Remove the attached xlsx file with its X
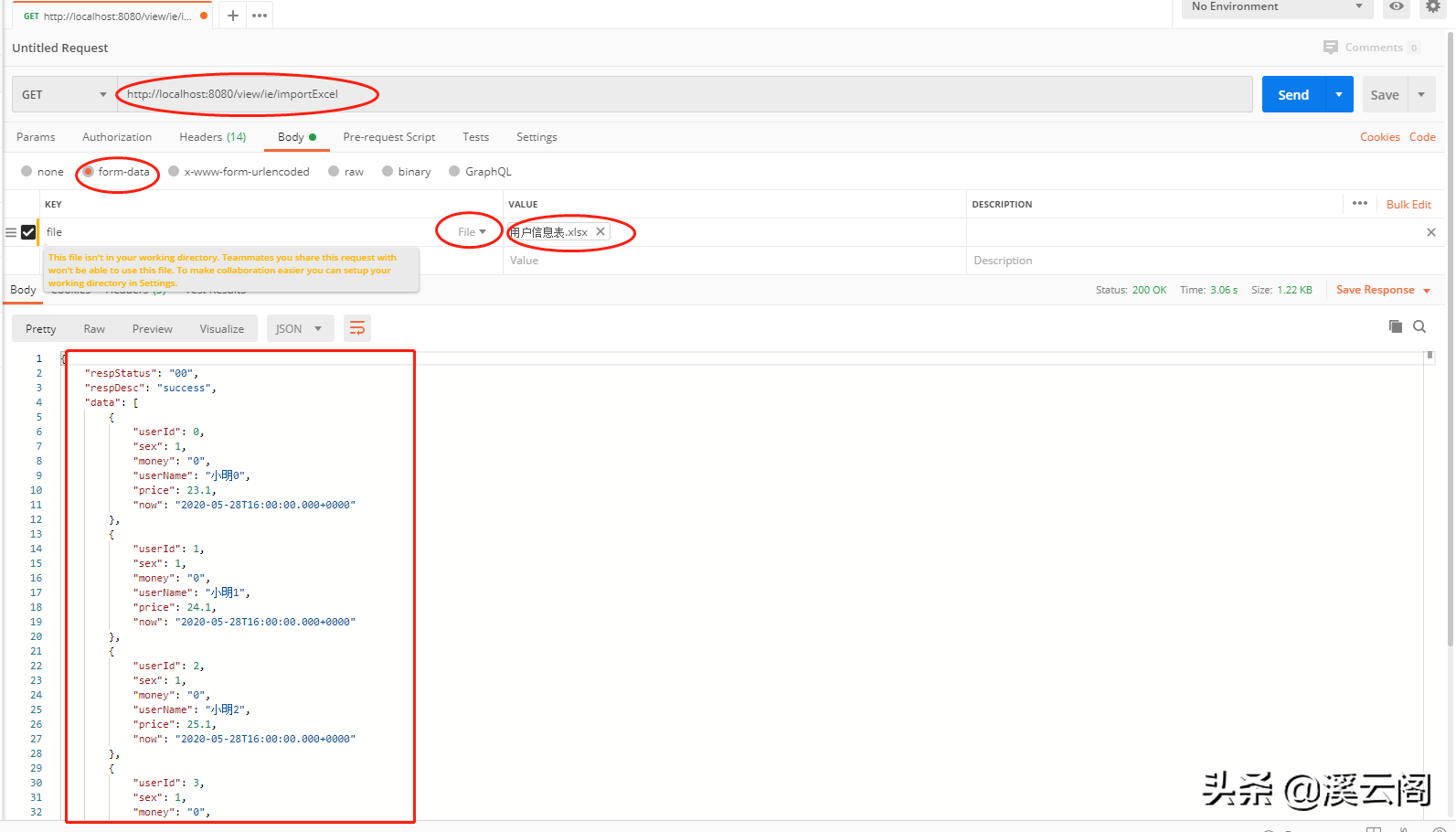This screenshot has width=1456, height=832. tap(600, 231)
